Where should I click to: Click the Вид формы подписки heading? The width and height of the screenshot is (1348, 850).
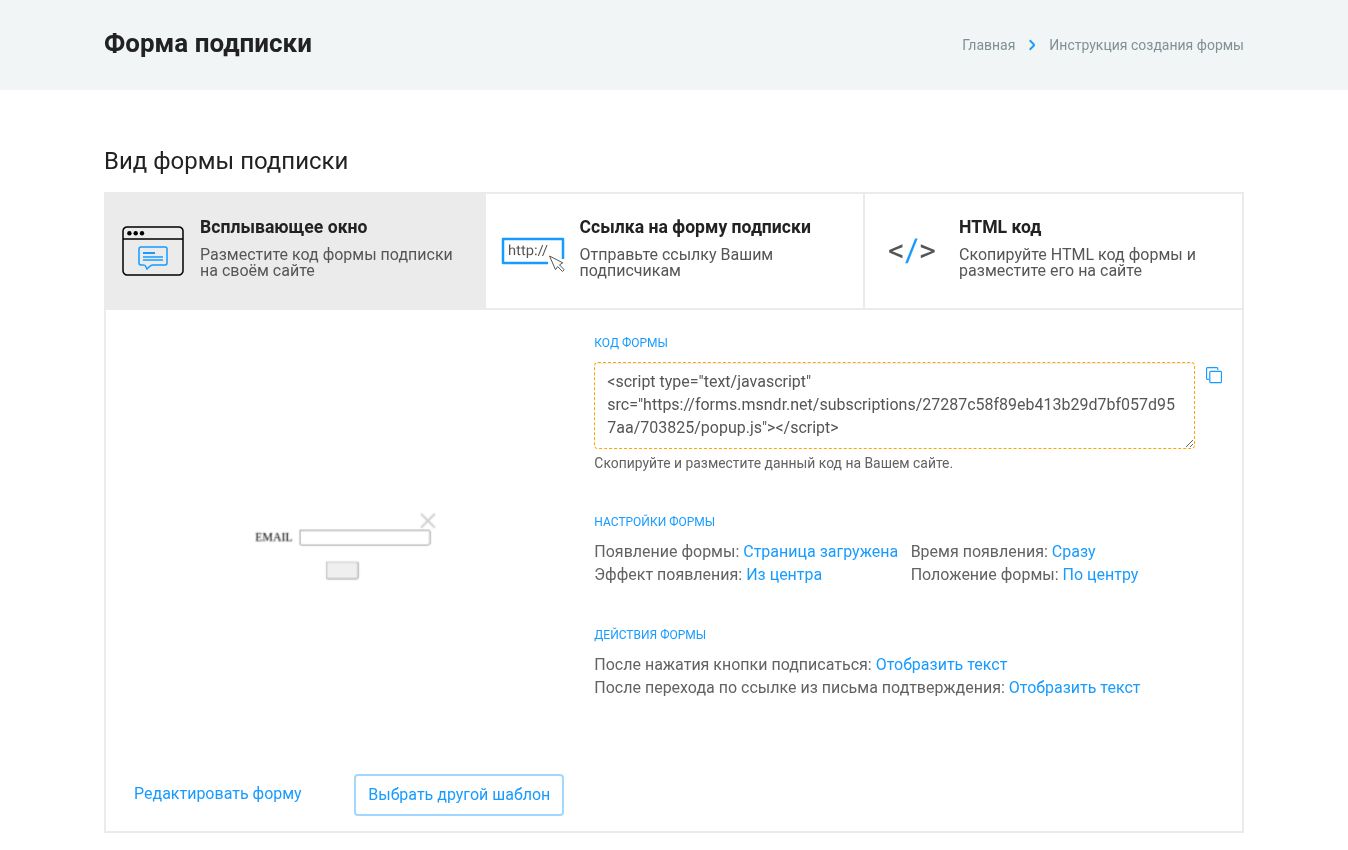226,161
